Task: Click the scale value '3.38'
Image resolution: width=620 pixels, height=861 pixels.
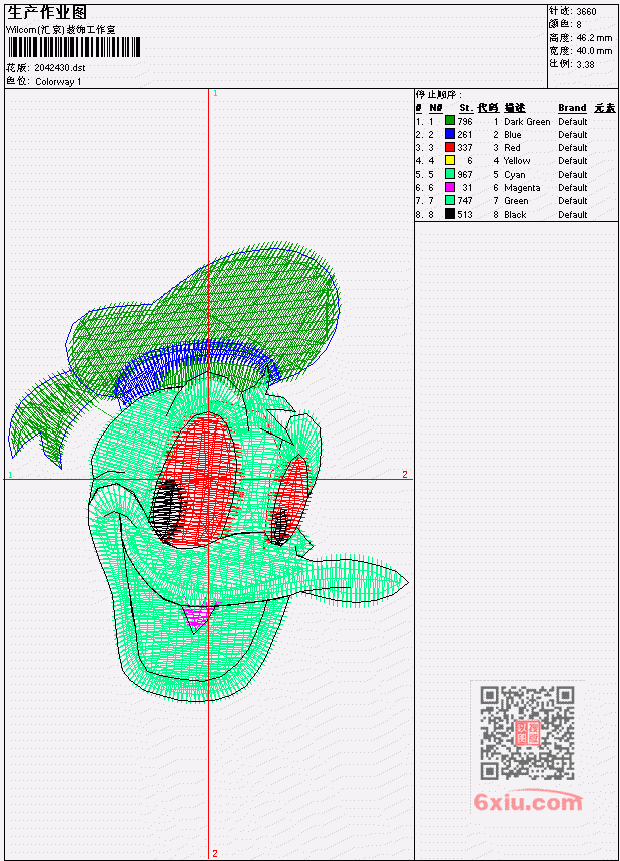Action: [x=585, y=64]
